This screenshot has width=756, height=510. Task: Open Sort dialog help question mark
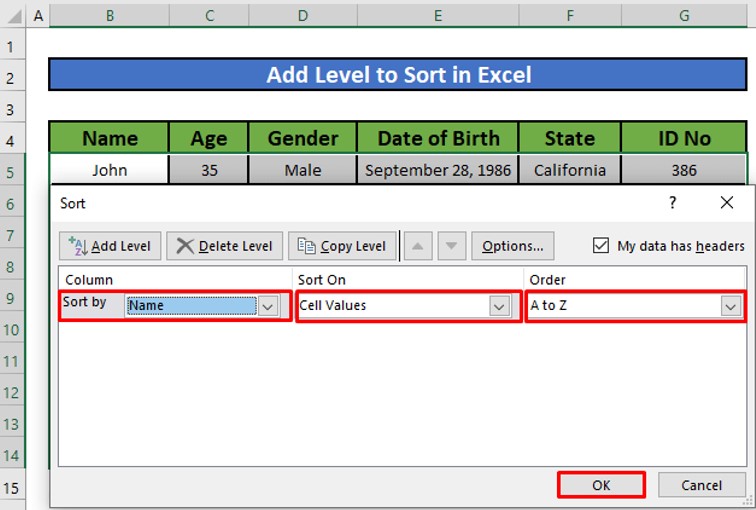tap(673, 202)
